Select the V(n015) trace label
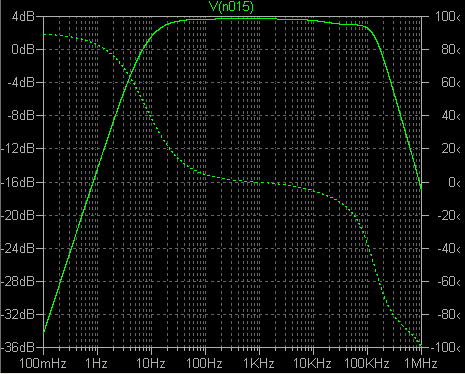The height and width of the screenshot is (374, 465). (231, 6)
